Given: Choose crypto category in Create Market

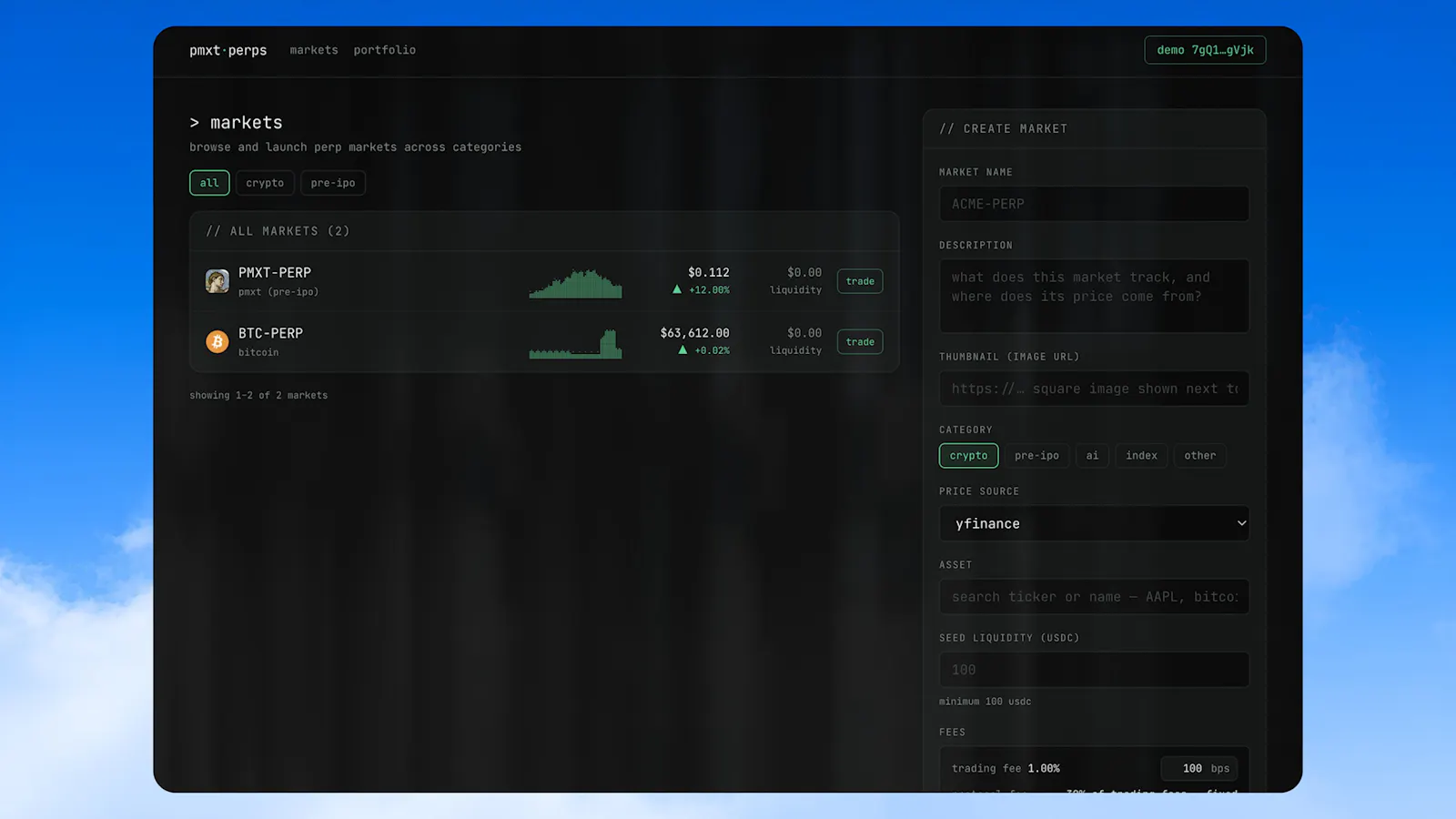Looking at the screenshot, I should [968, 456].
